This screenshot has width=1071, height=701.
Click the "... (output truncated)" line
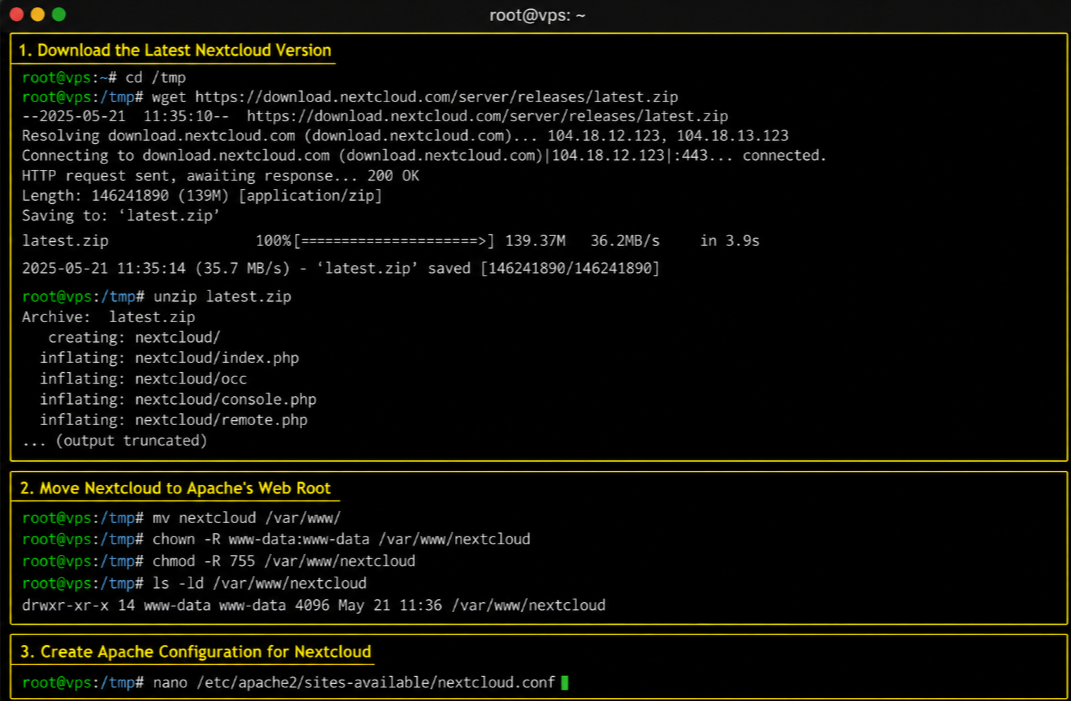[114, 441]
